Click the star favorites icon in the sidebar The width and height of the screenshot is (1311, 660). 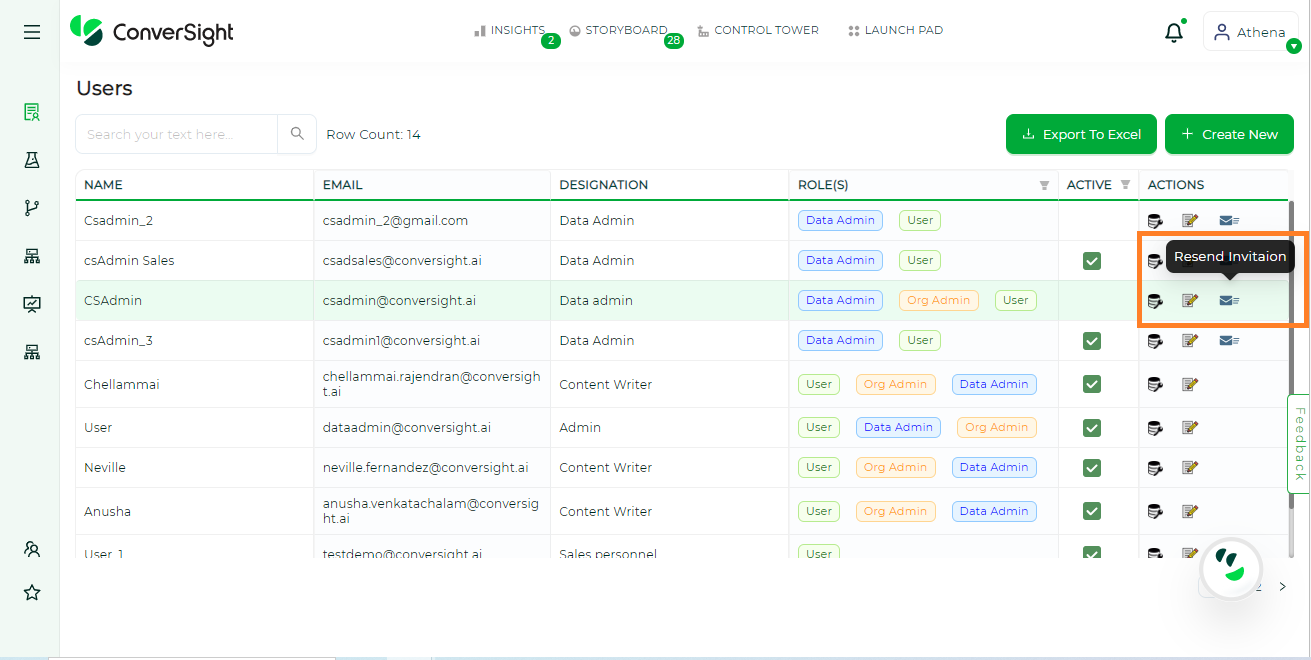(x=31, y=592)
